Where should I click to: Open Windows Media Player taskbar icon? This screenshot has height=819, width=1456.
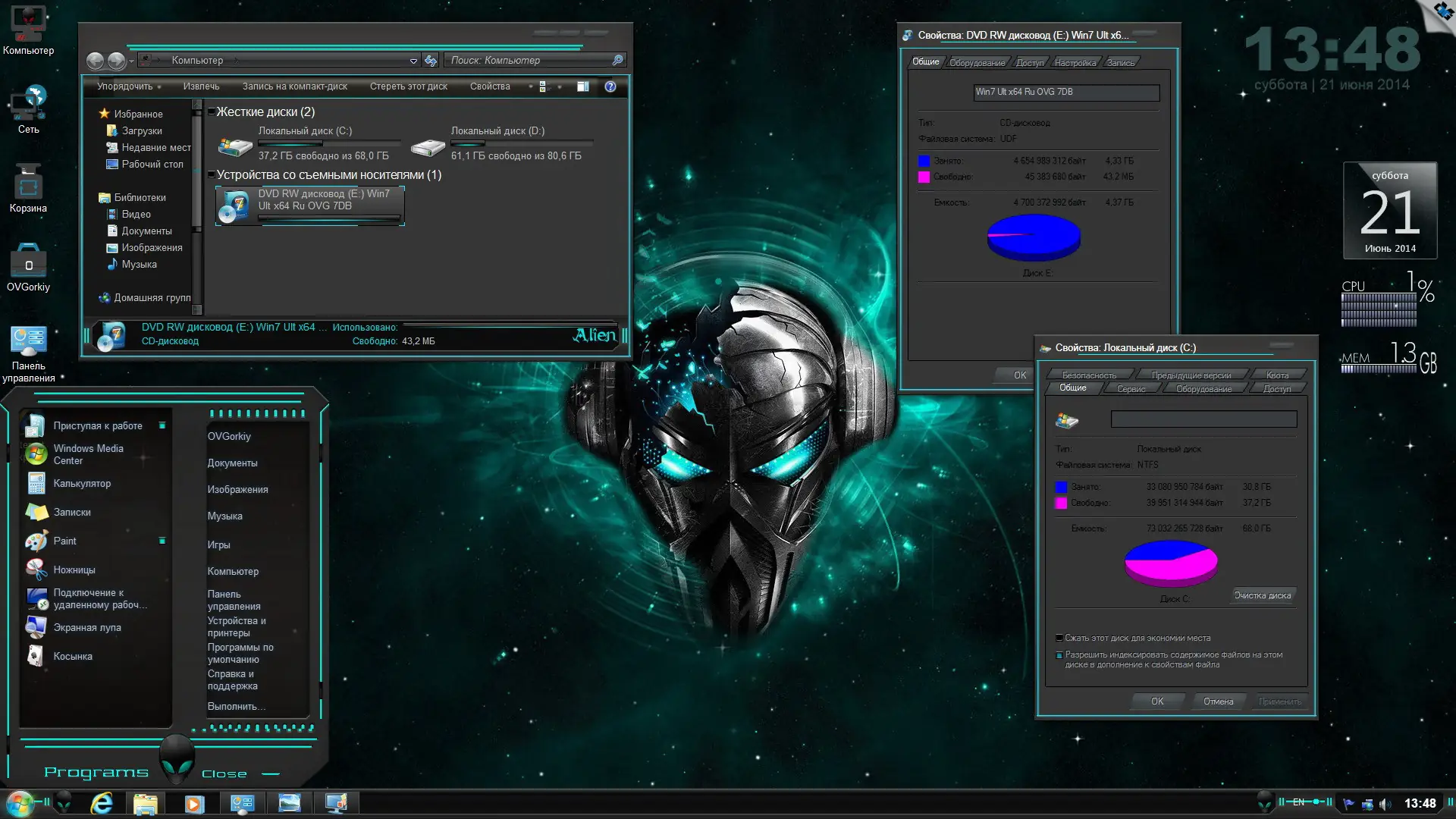(194, 803)
